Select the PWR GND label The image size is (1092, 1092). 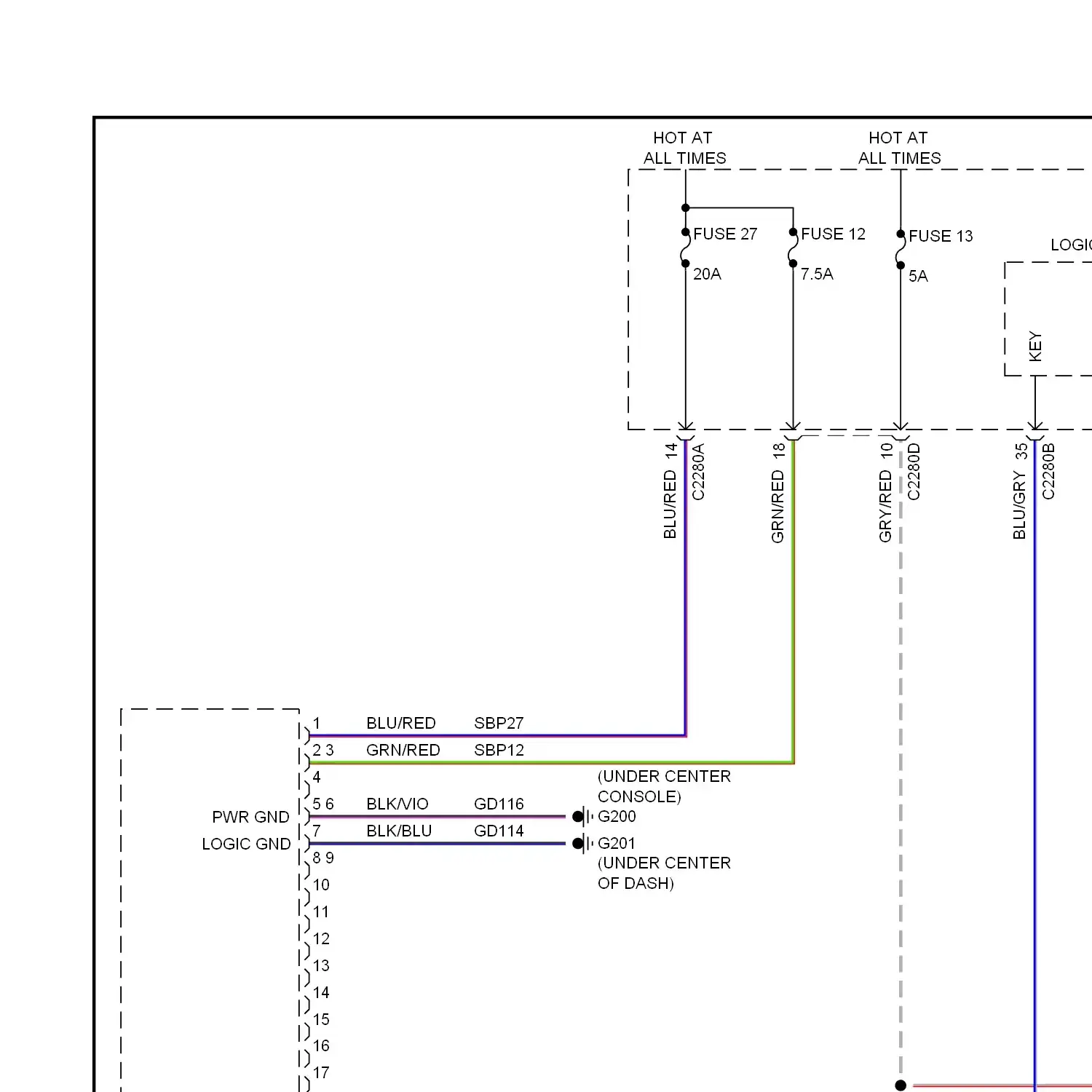[x=250, y=817]
